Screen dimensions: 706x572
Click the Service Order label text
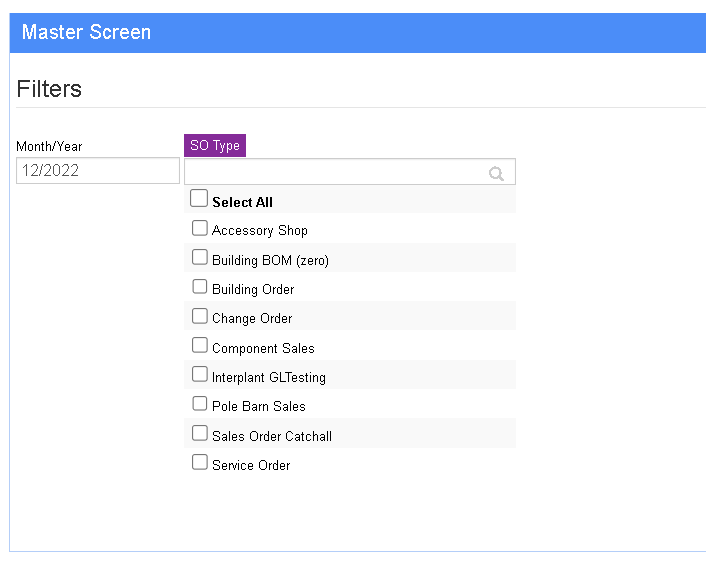point(251,465)
